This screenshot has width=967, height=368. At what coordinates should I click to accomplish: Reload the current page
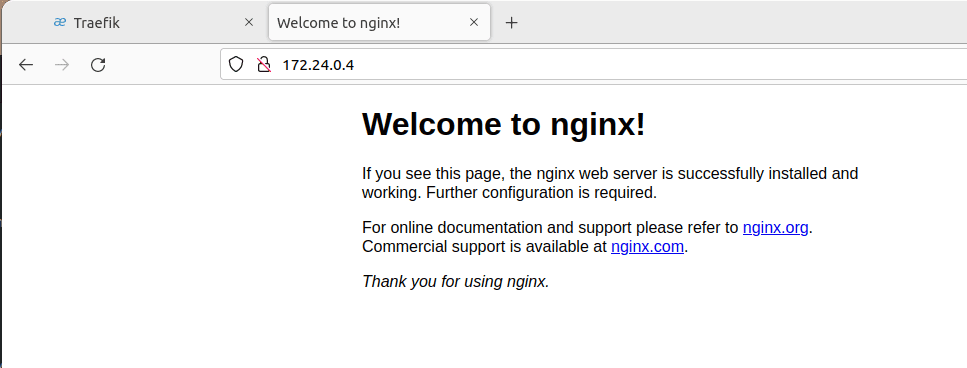tap(98, 65)
